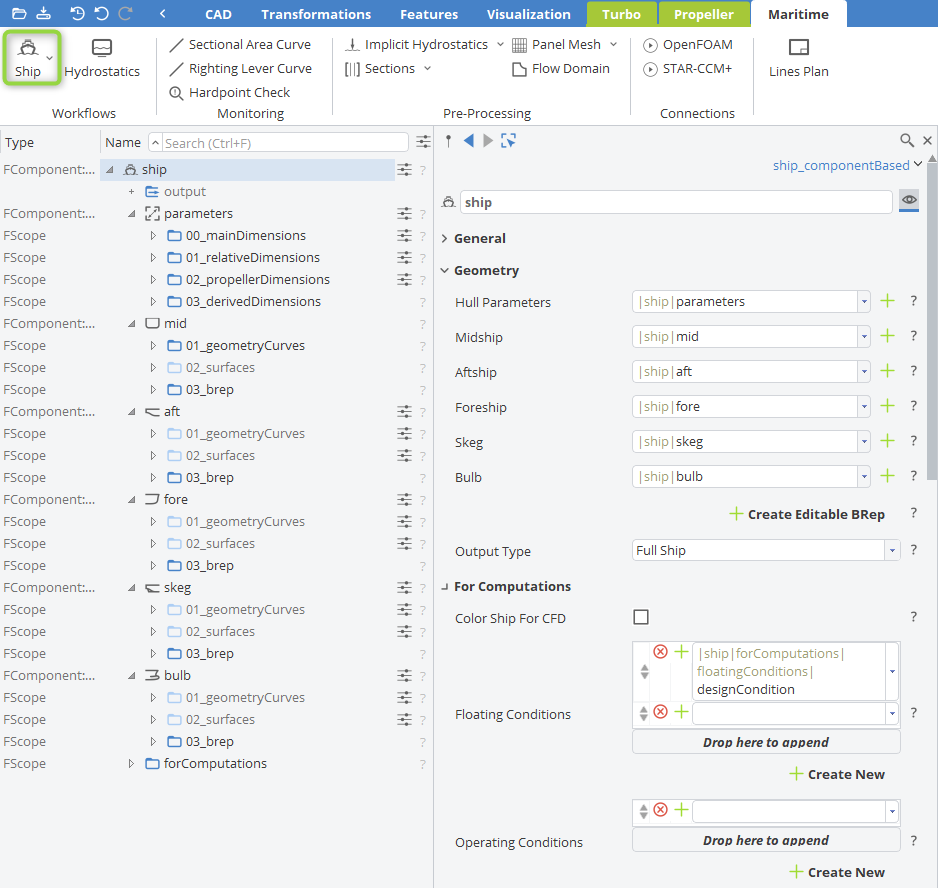Switch to the Propeller tab
The width and height of the screenshot is (938, 888).
[x=703, y=14]
